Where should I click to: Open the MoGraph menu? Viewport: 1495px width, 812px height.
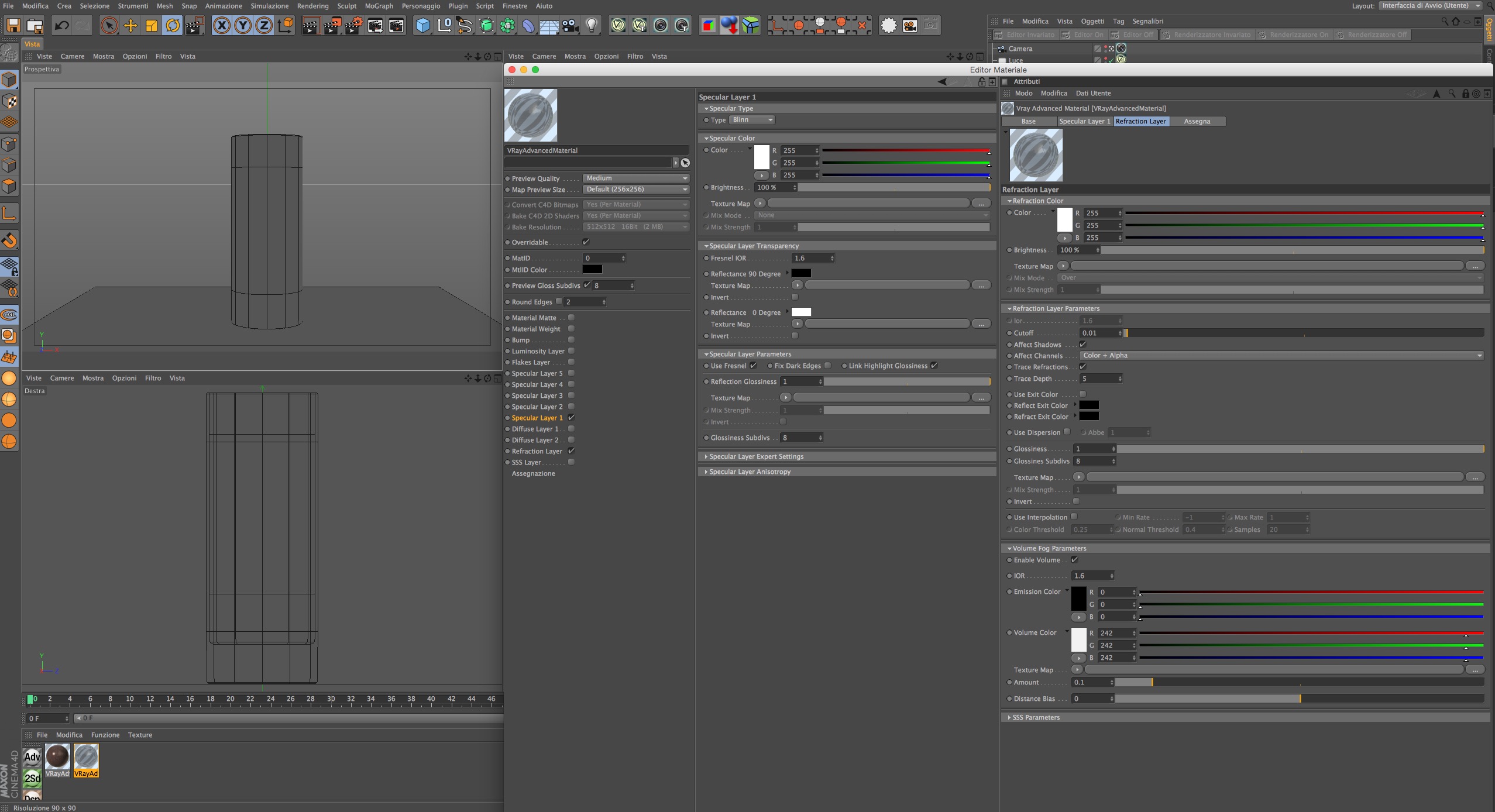[x=379, y=6]
